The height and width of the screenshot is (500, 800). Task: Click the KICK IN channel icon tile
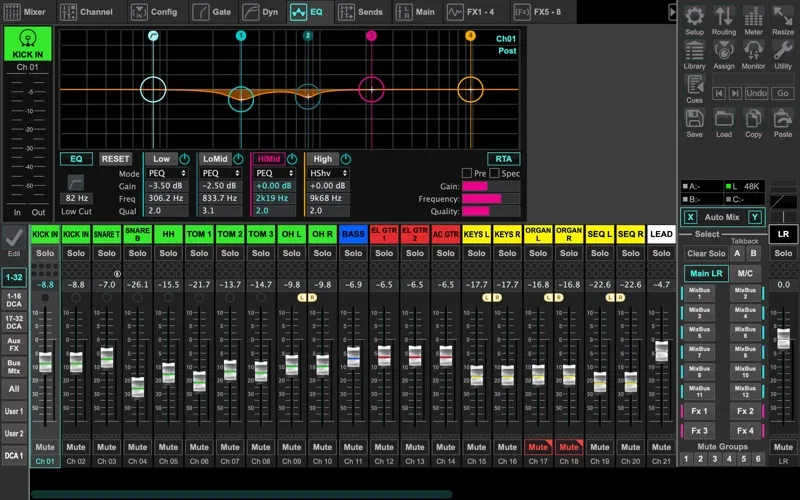click(x=28, y=44)
